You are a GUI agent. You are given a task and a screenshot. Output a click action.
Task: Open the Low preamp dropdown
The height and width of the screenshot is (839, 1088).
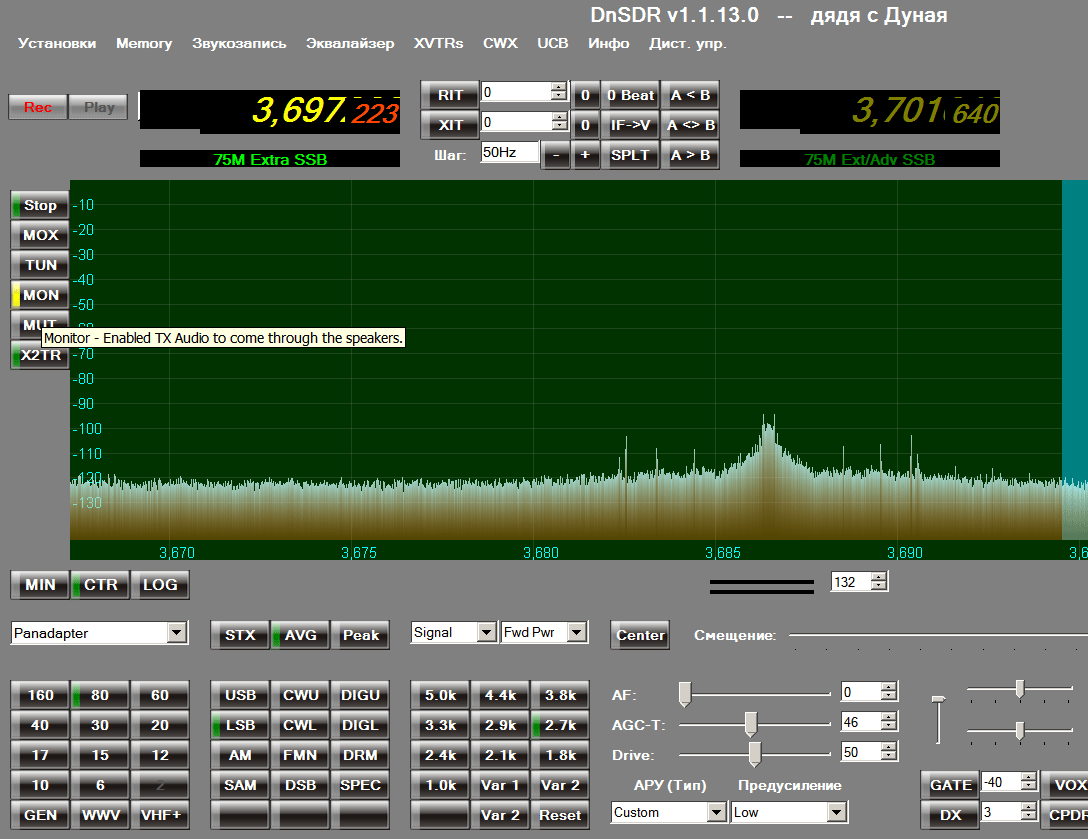tap(836, 812)
